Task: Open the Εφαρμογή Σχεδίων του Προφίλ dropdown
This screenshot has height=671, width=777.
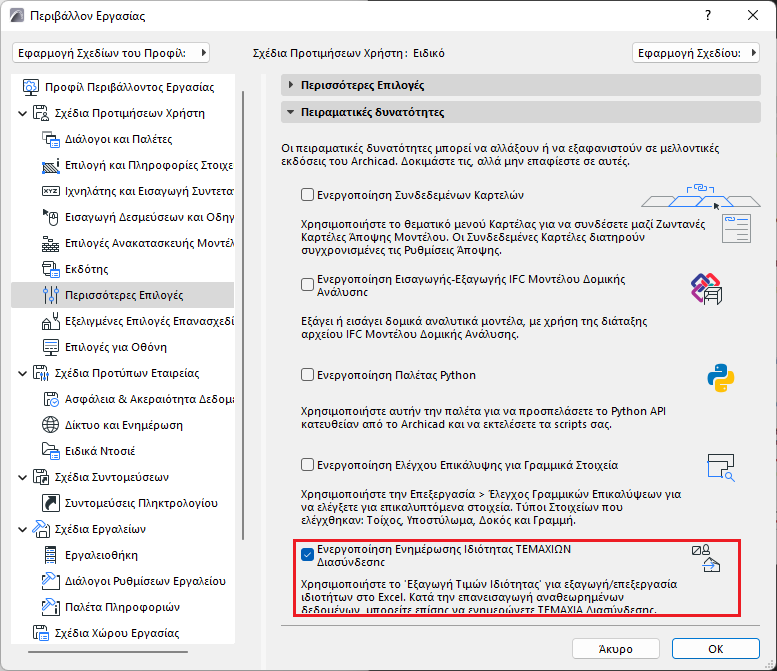Action: coord(111,53)
